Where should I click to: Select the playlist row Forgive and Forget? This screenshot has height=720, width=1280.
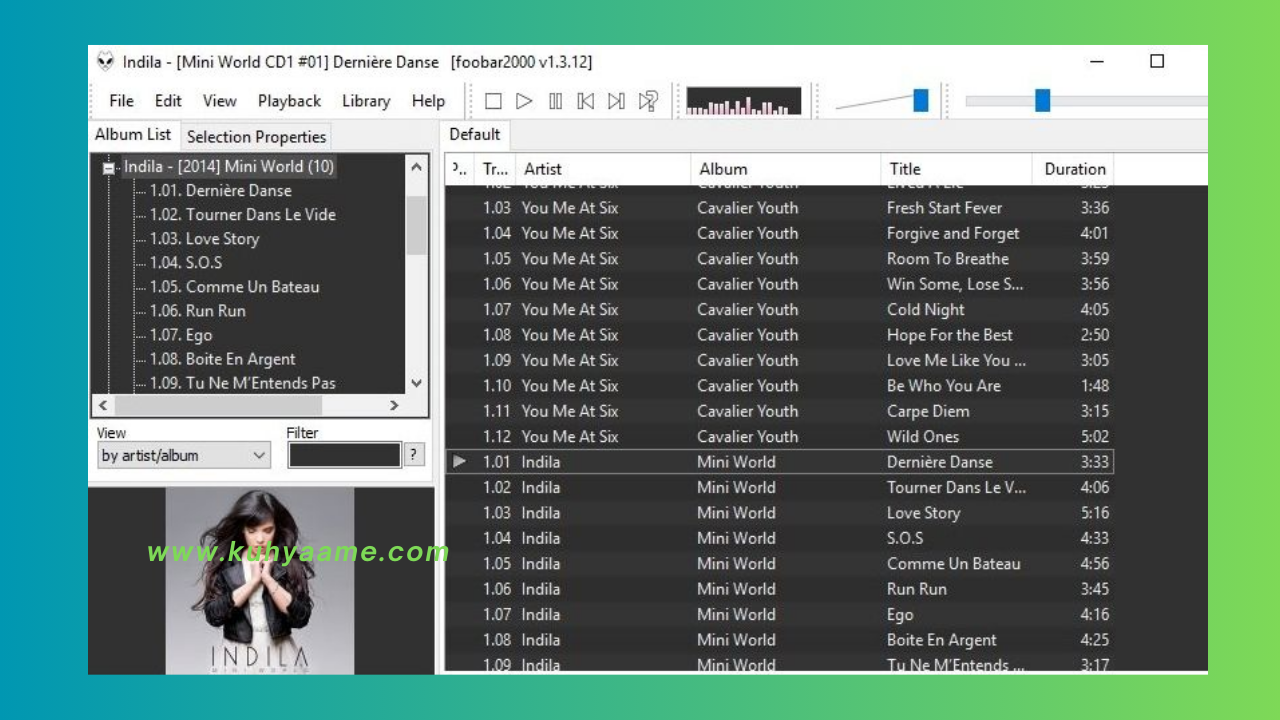[779, 233]
